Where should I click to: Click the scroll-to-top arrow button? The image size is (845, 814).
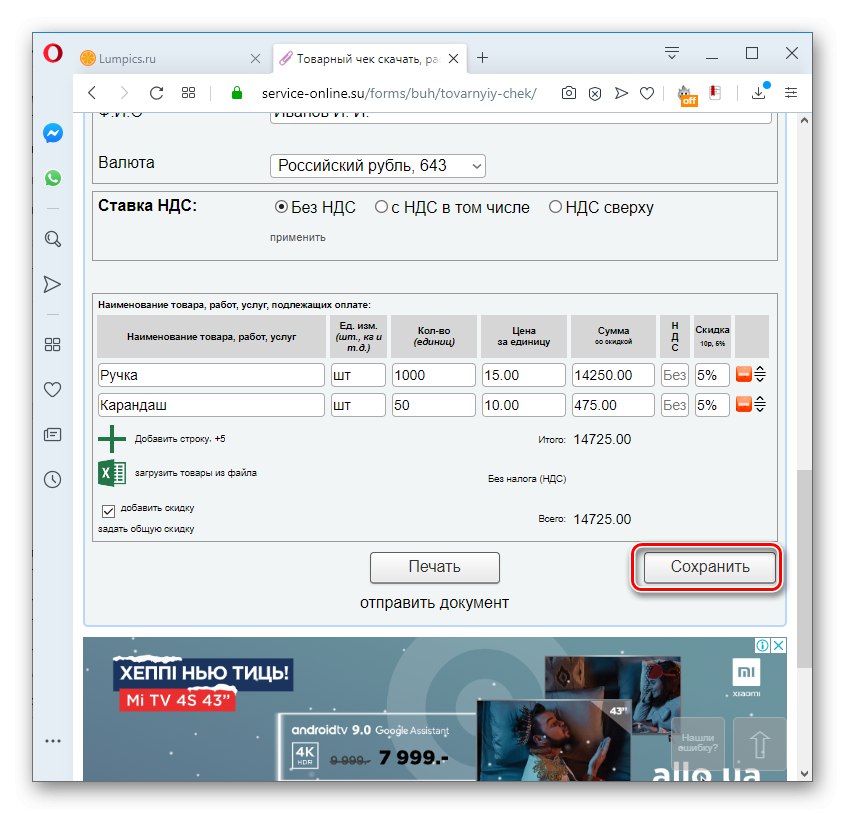click(x=759, y=743)
